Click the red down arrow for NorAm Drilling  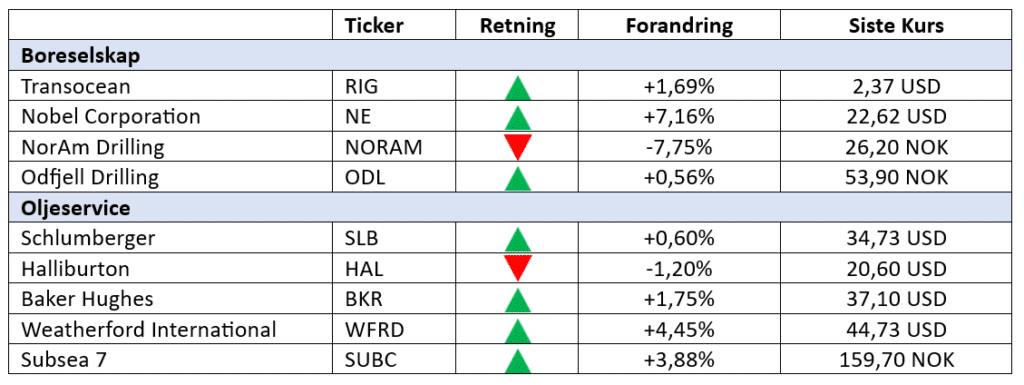click(517, 147)
